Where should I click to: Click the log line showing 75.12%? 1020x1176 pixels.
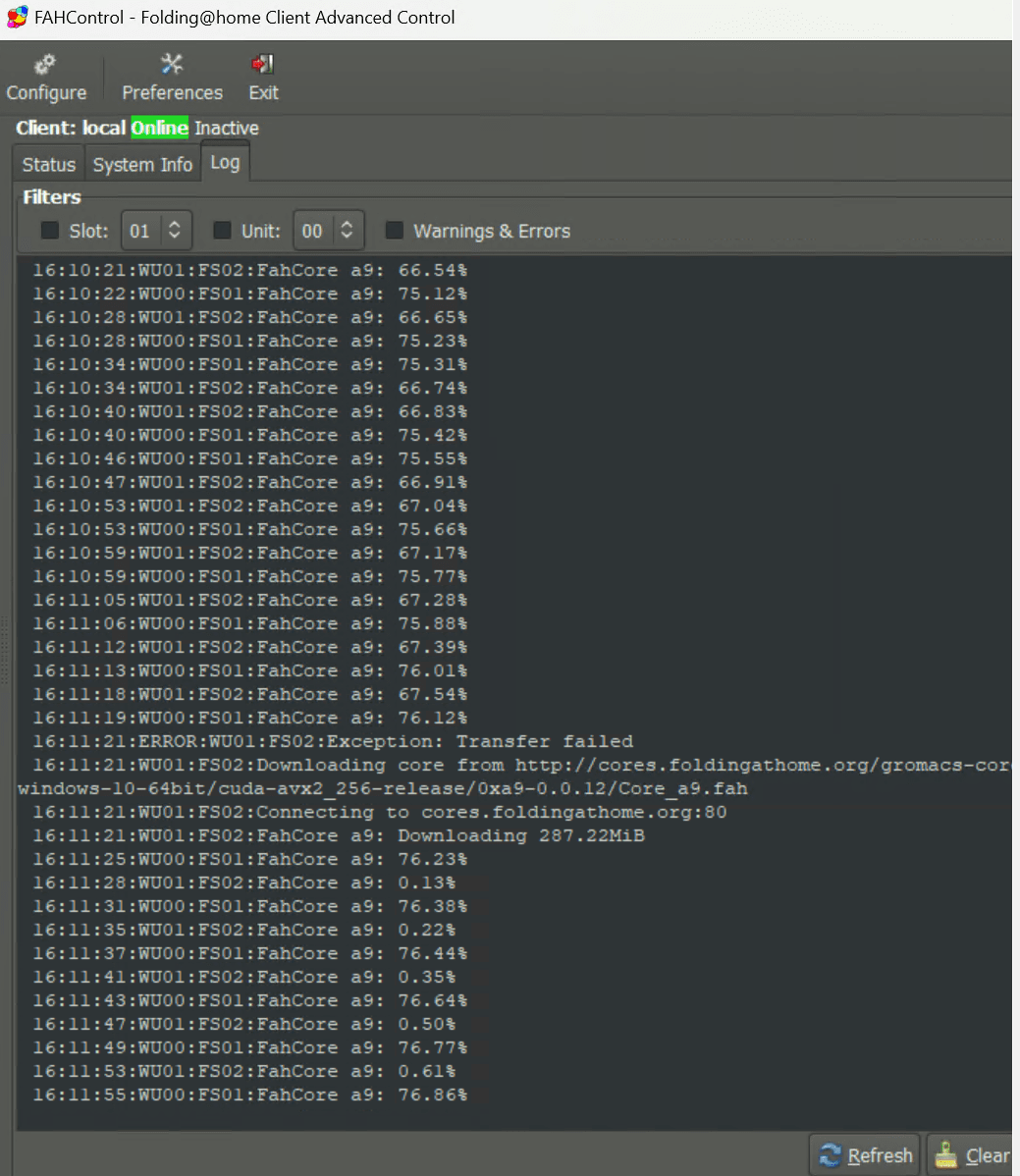[x=249, y=294]
